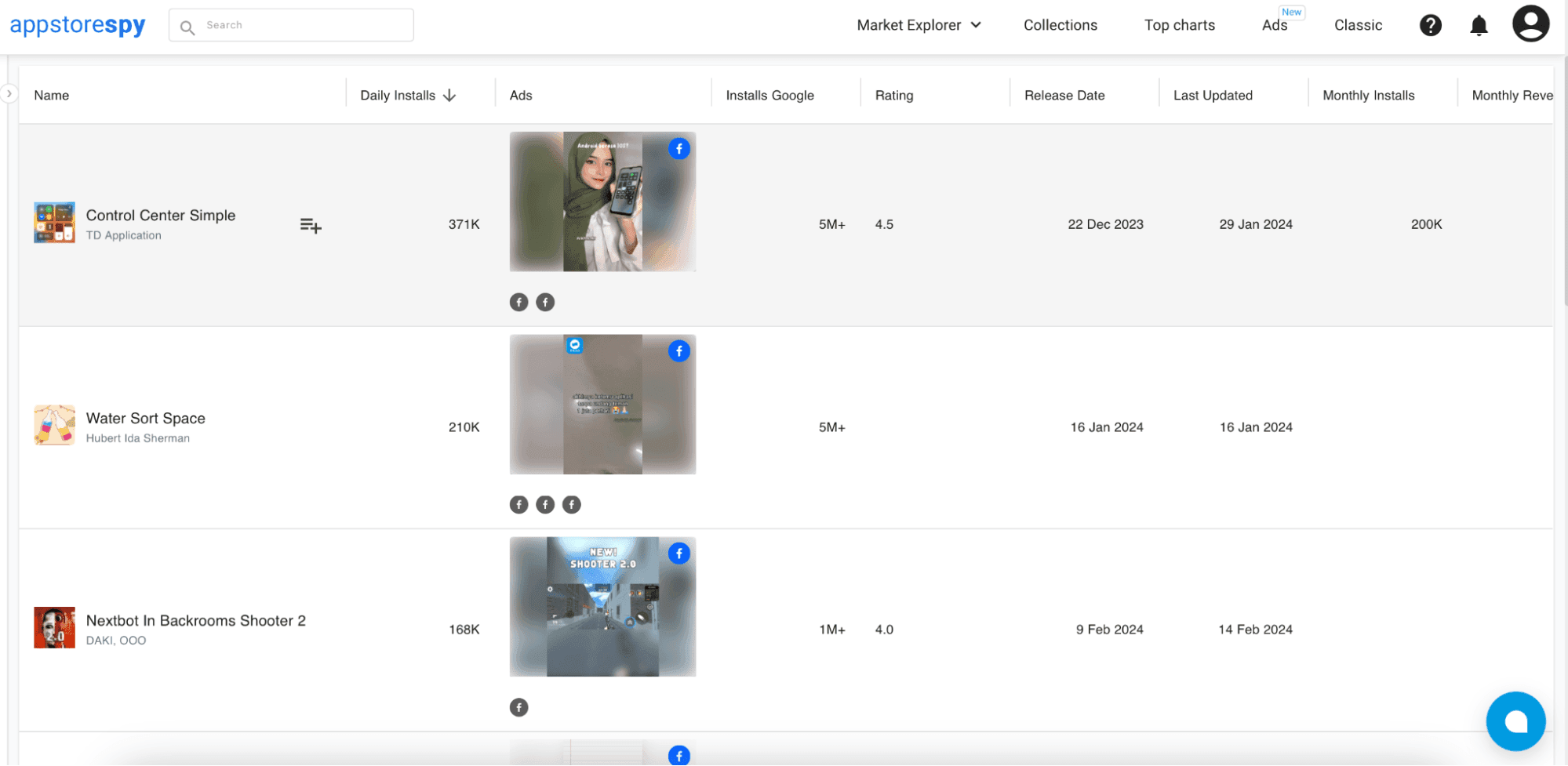This screenshot has height=766, width=1568.
Task: Open the Water Sort Space app link
Action: (x=146, y=418)
